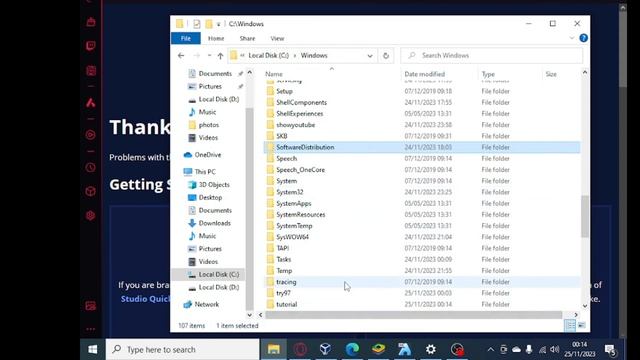Select the System32 folder
This screenshot has width=640, height=360.
pyautogui.click(x=289, y=192)
